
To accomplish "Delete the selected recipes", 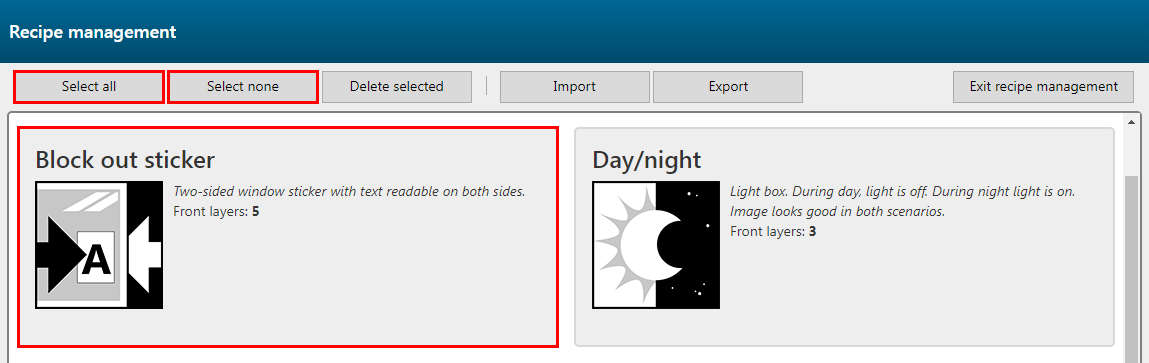I will pyautogui.click(x=396, y=87).
